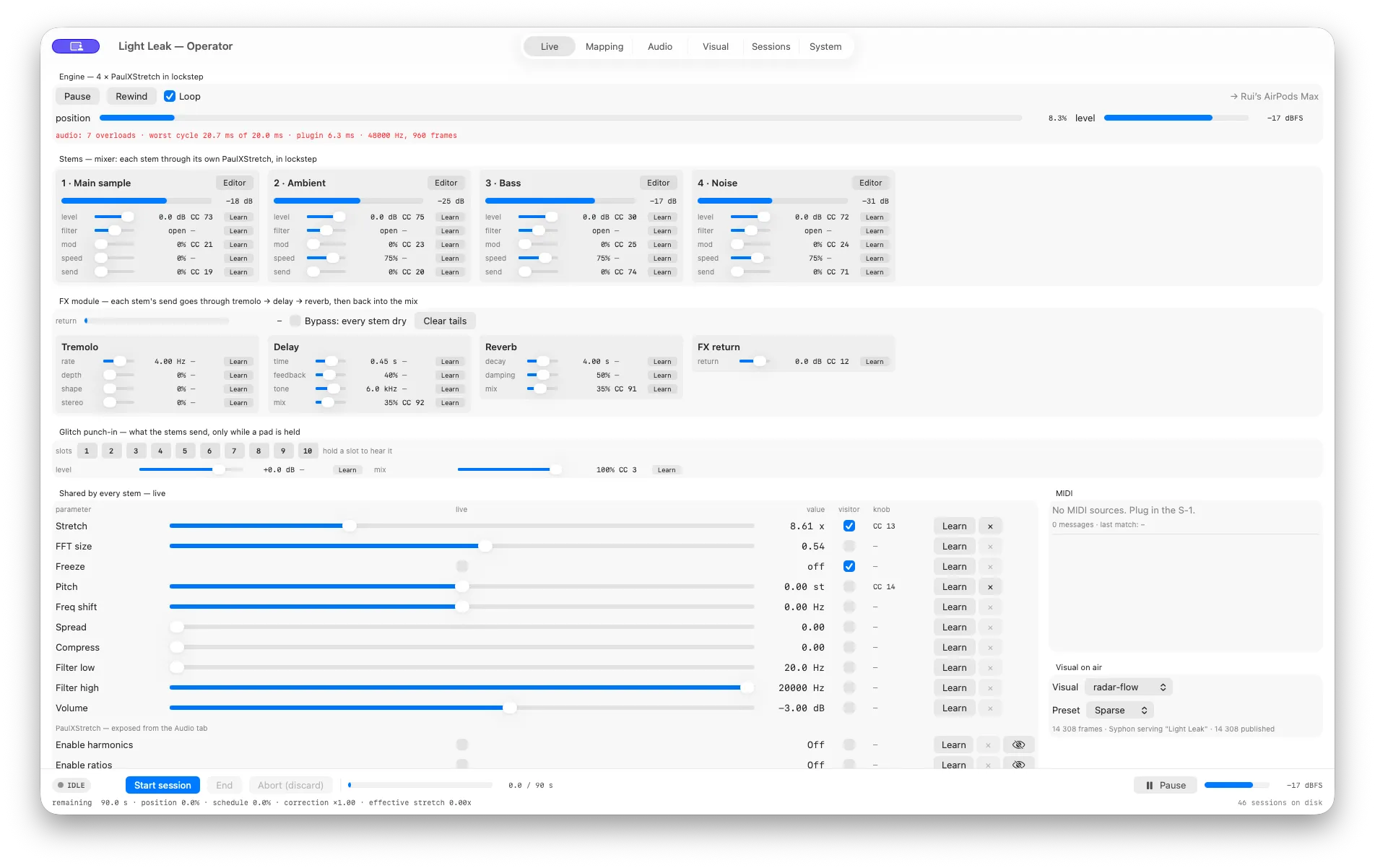This screenshot has height=868, width=1375.
Task: Click the x button in Spread row
Action: [990, 628]
